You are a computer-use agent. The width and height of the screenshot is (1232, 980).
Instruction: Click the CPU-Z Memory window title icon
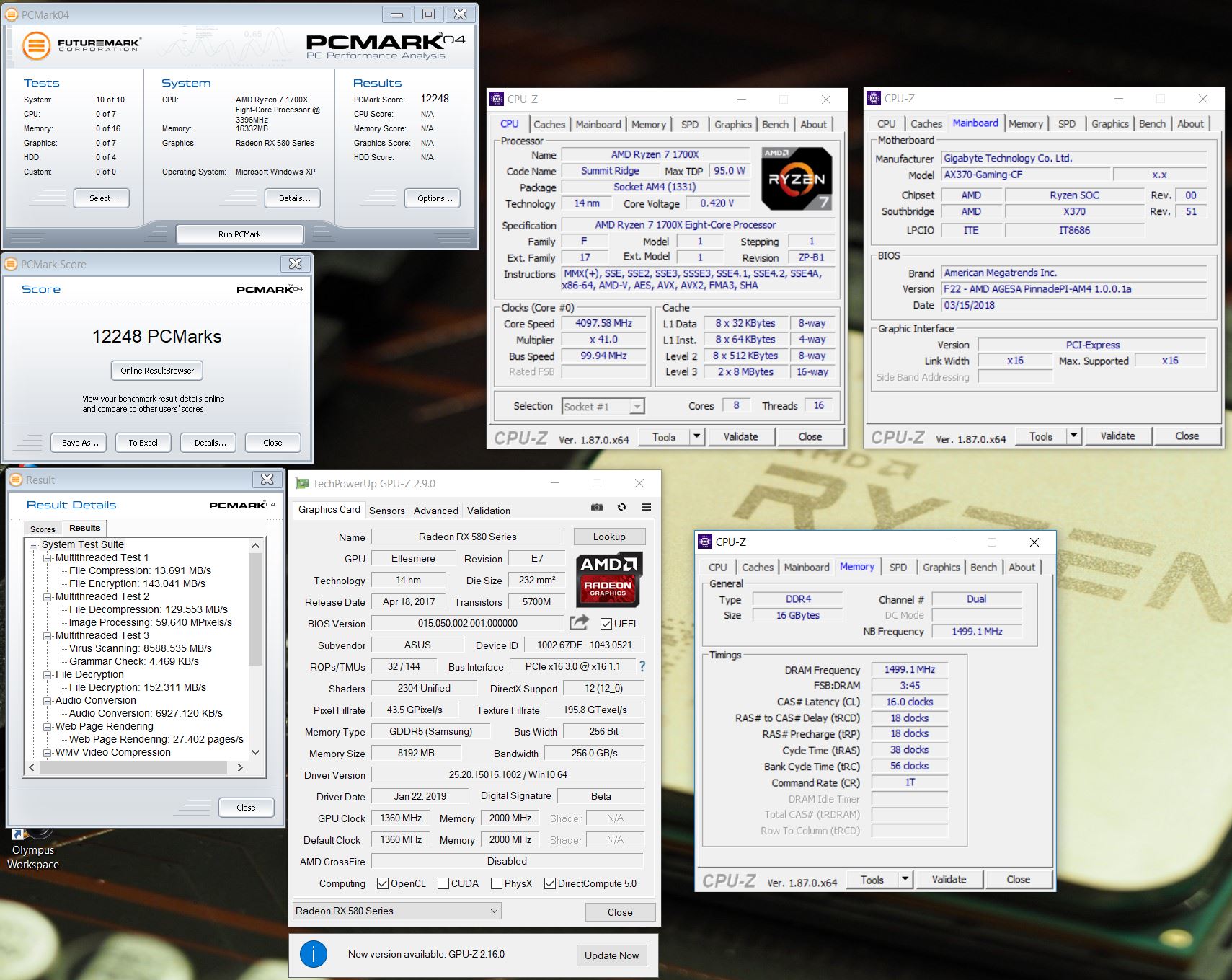(704, 542)
